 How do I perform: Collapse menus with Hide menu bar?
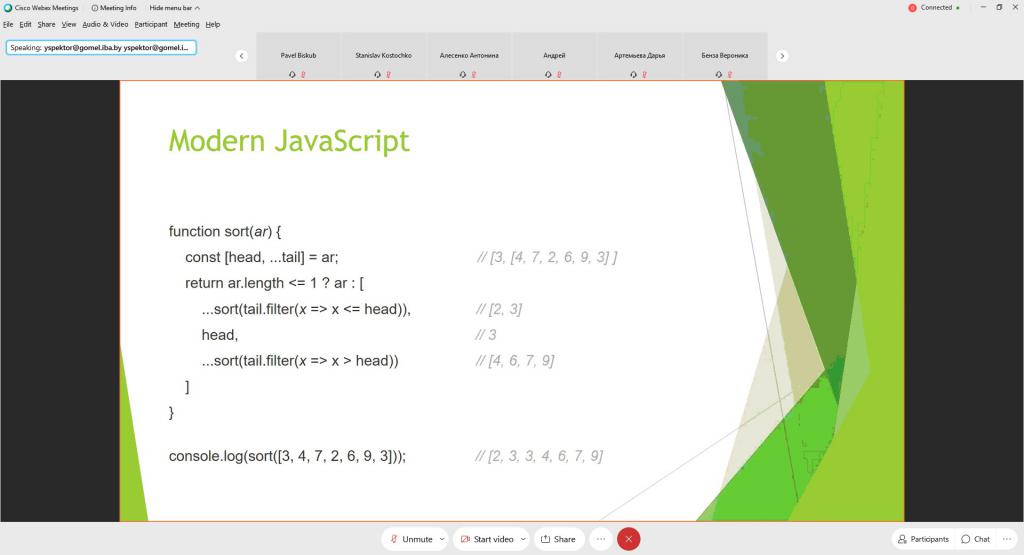coord(174,8)
